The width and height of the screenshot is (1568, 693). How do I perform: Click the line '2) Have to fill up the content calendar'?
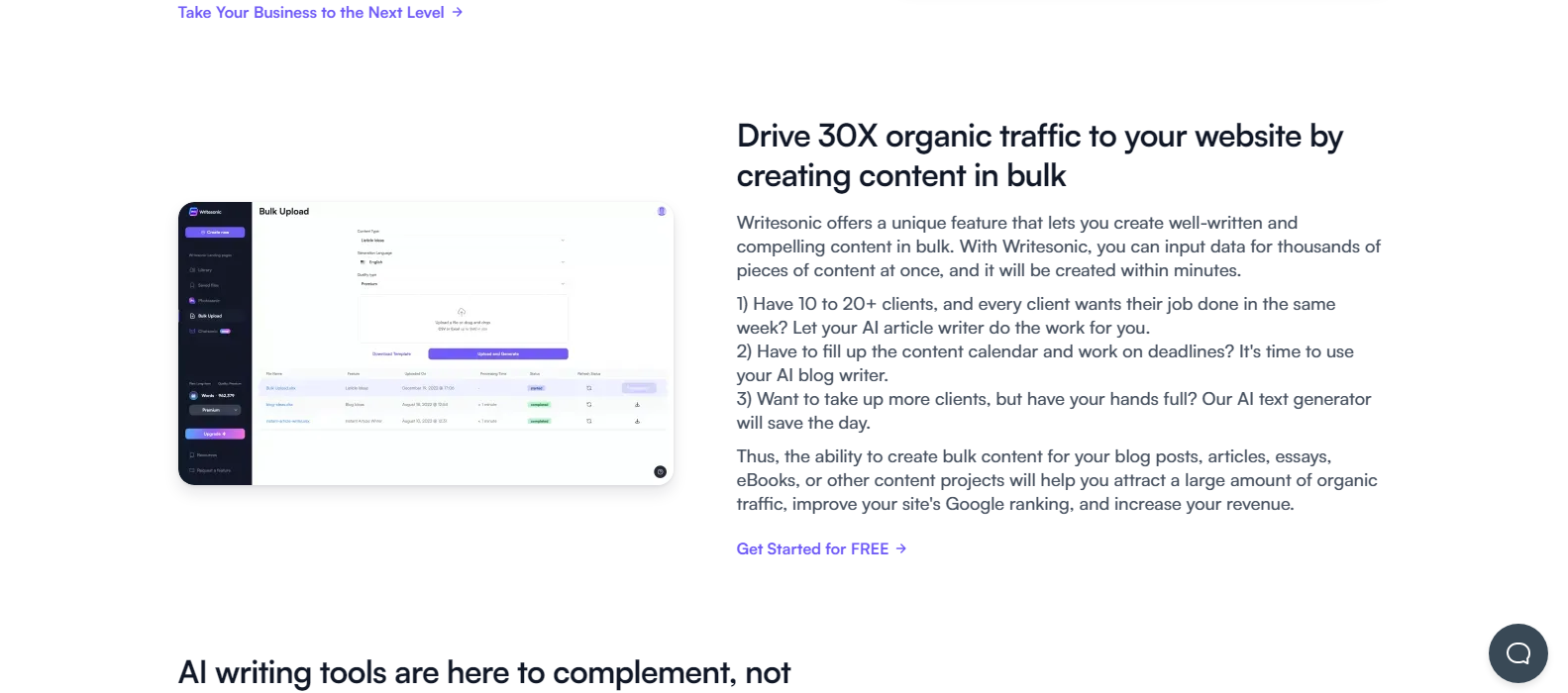click(1044, 351)
